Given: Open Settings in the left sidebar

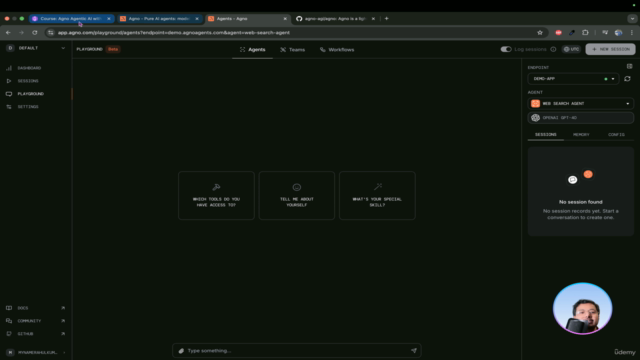Looking at the screenshot, I should pyautogui.click(x=27, y=107).
